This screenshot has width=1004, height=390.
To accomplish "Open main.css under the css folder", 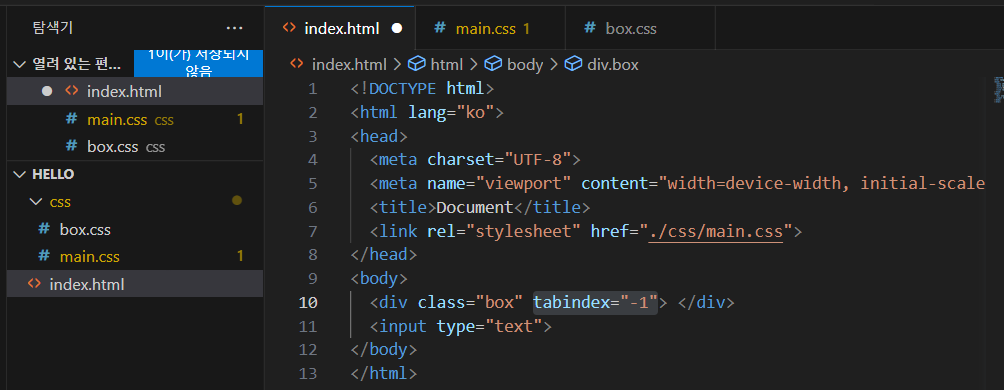I will point(134,257).
